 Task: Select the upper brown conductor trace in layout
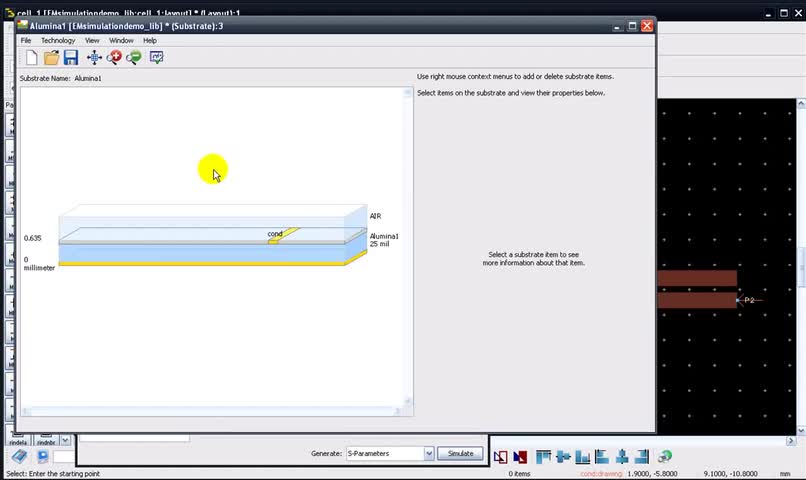click(697, 278)
